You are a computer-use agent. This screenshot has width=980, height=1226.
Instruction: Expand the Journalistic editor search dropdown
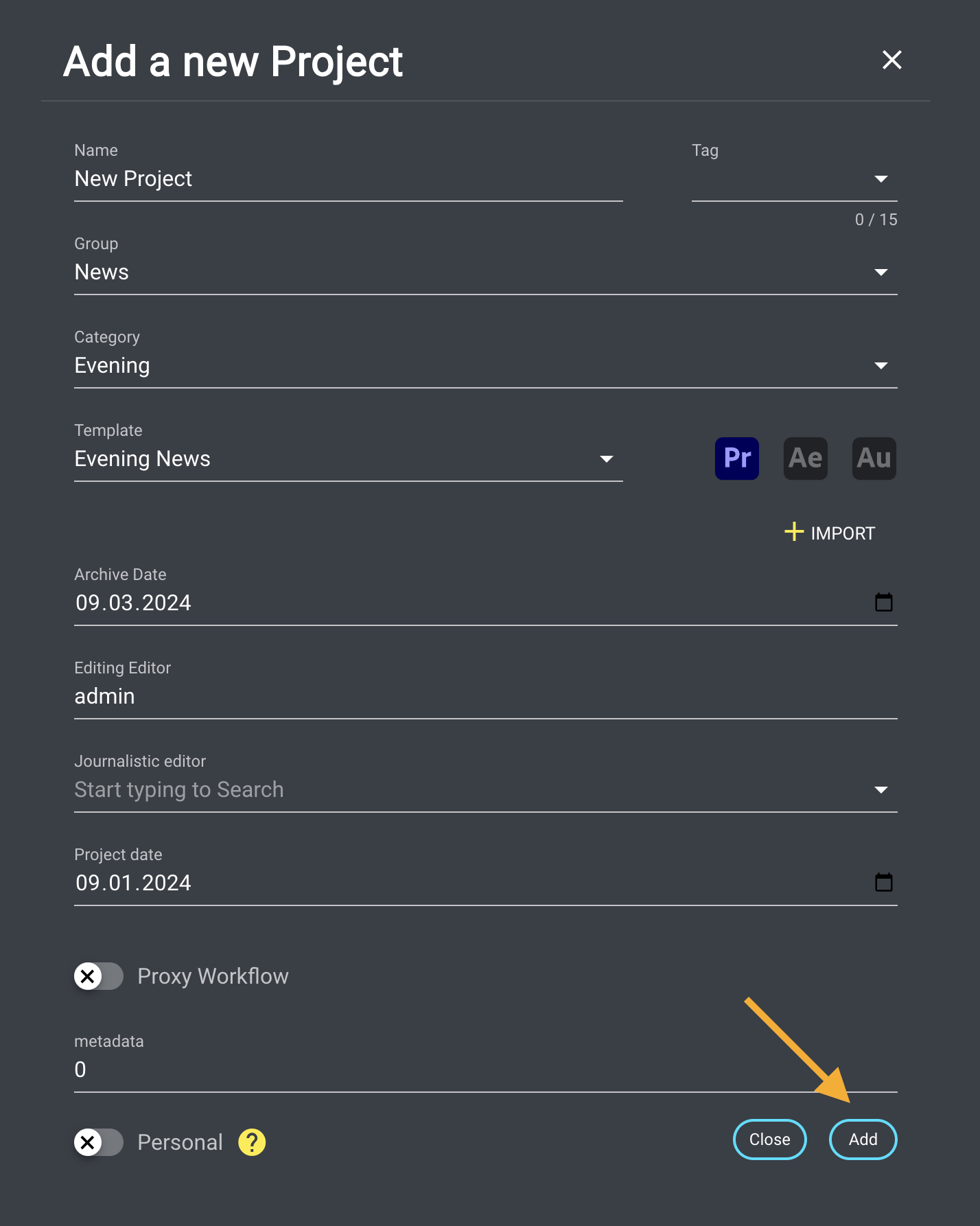point(880,790)
